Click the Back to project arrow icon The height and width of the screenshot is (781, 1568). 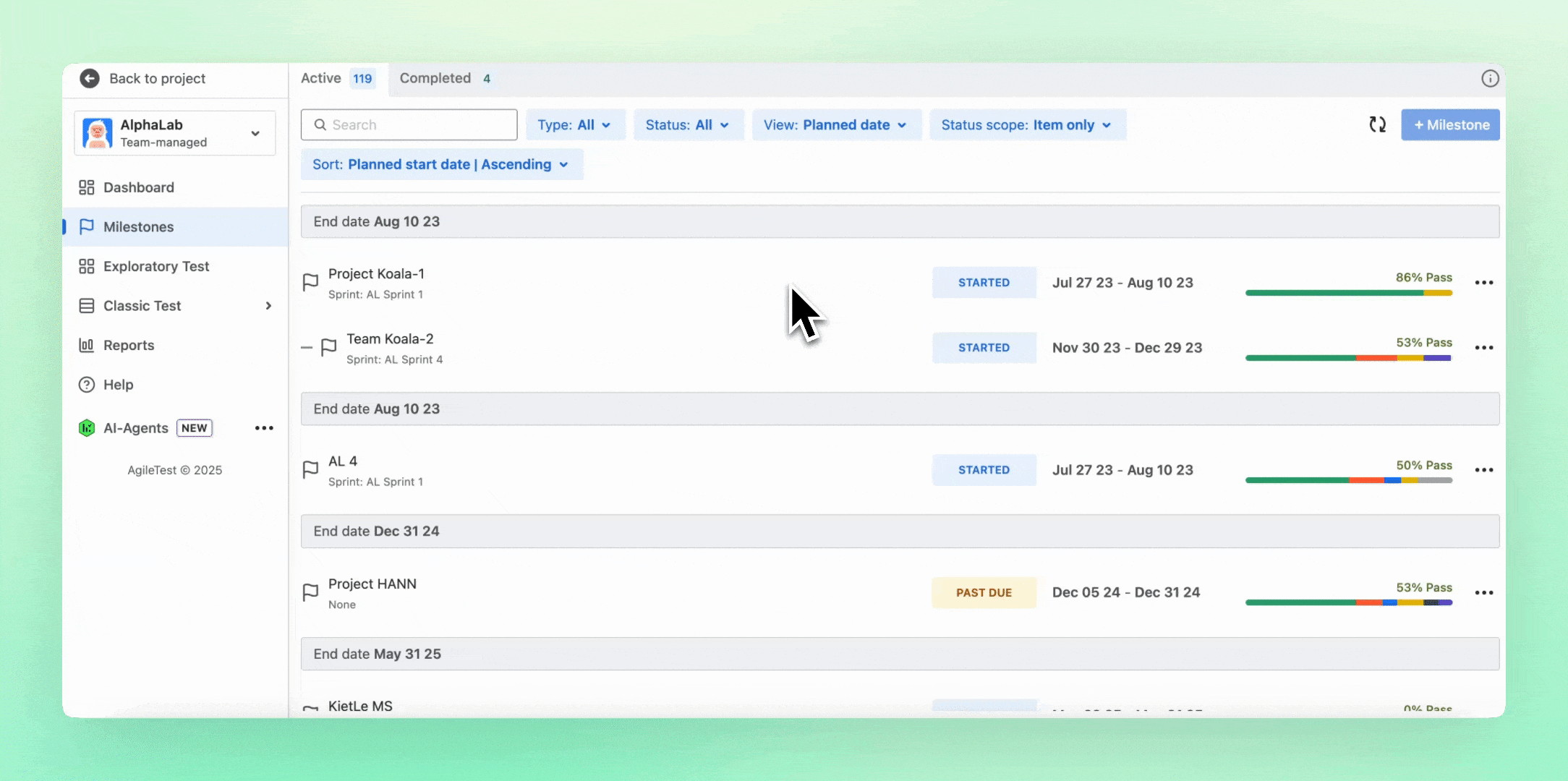(90, 78)
